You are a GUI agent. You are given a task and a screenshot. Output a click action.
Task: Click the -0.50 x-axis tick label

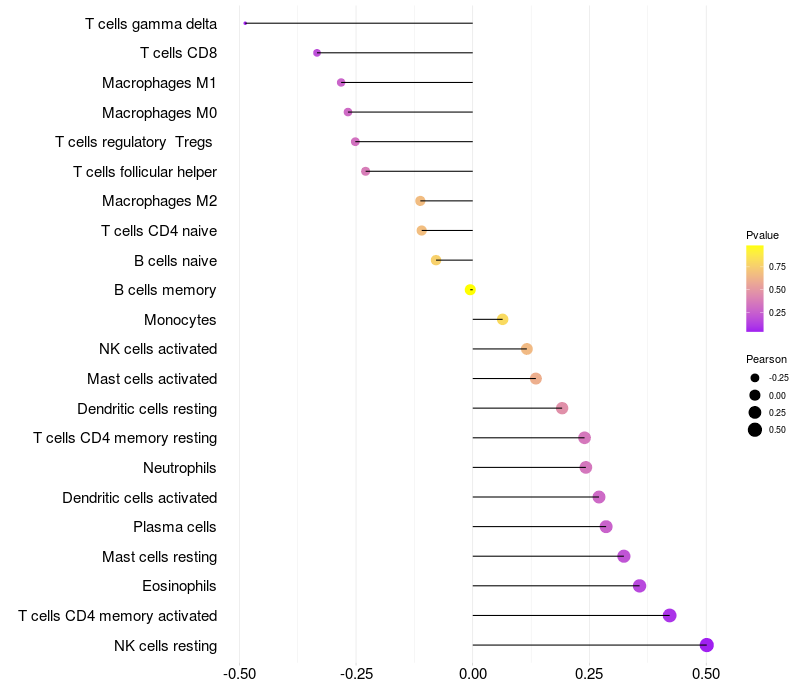(238, 675)
